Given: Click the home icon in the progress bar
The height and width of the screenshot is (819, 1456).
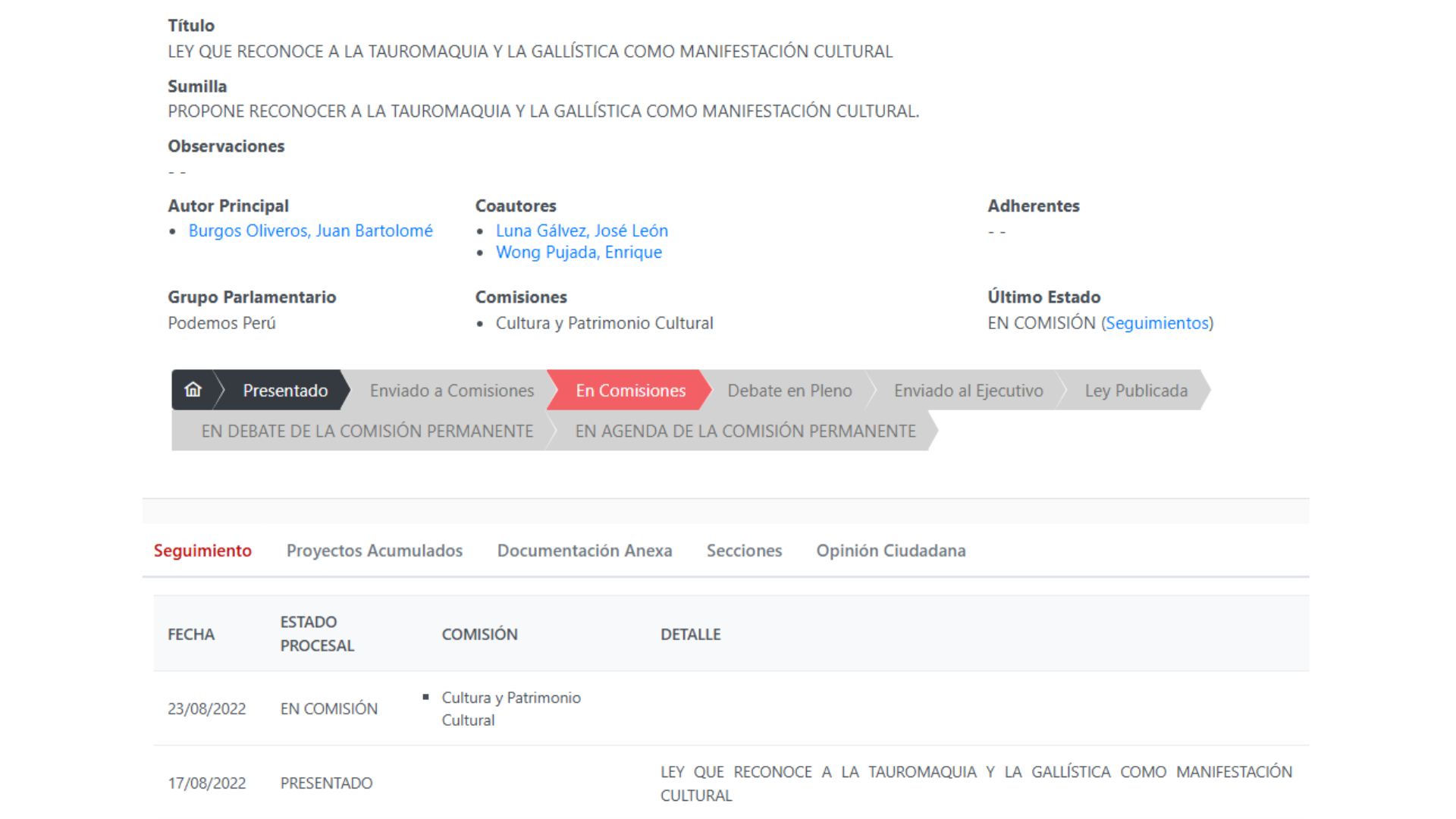Looking at the screenshot, I should click(193, 390).
